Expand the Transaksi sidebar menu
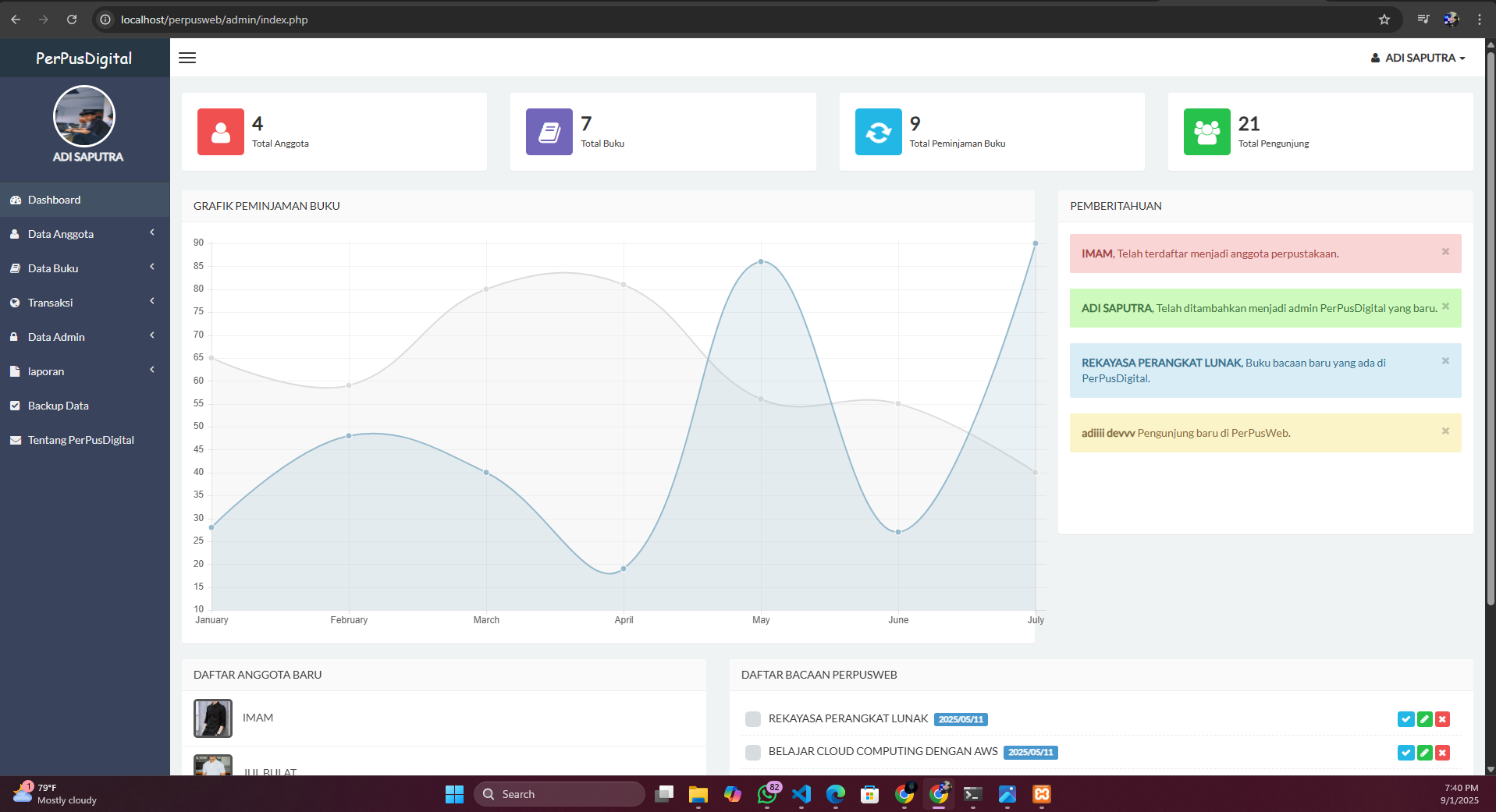Screen dimensions: 1496x812 84,303
